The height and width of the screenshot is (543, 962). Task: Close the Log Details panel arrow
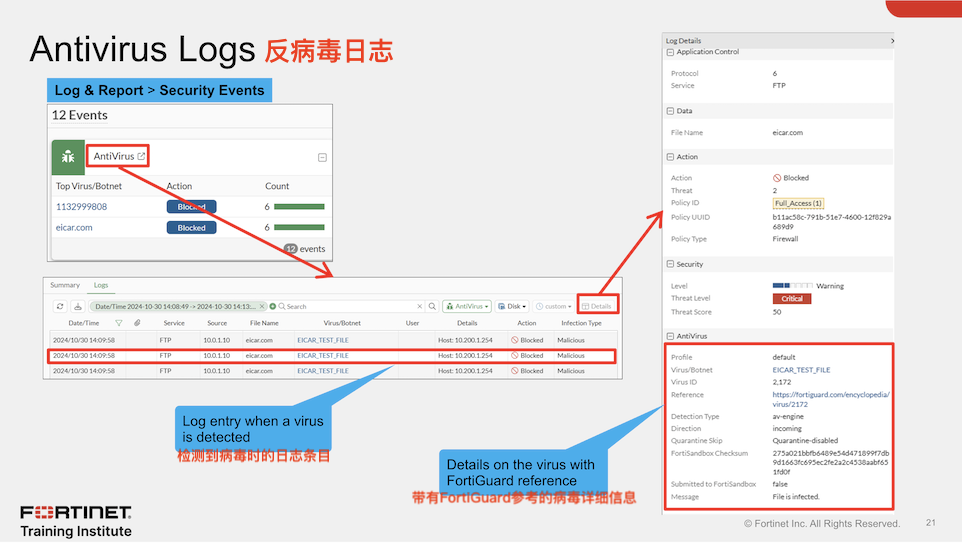click(x=892, y=41)
